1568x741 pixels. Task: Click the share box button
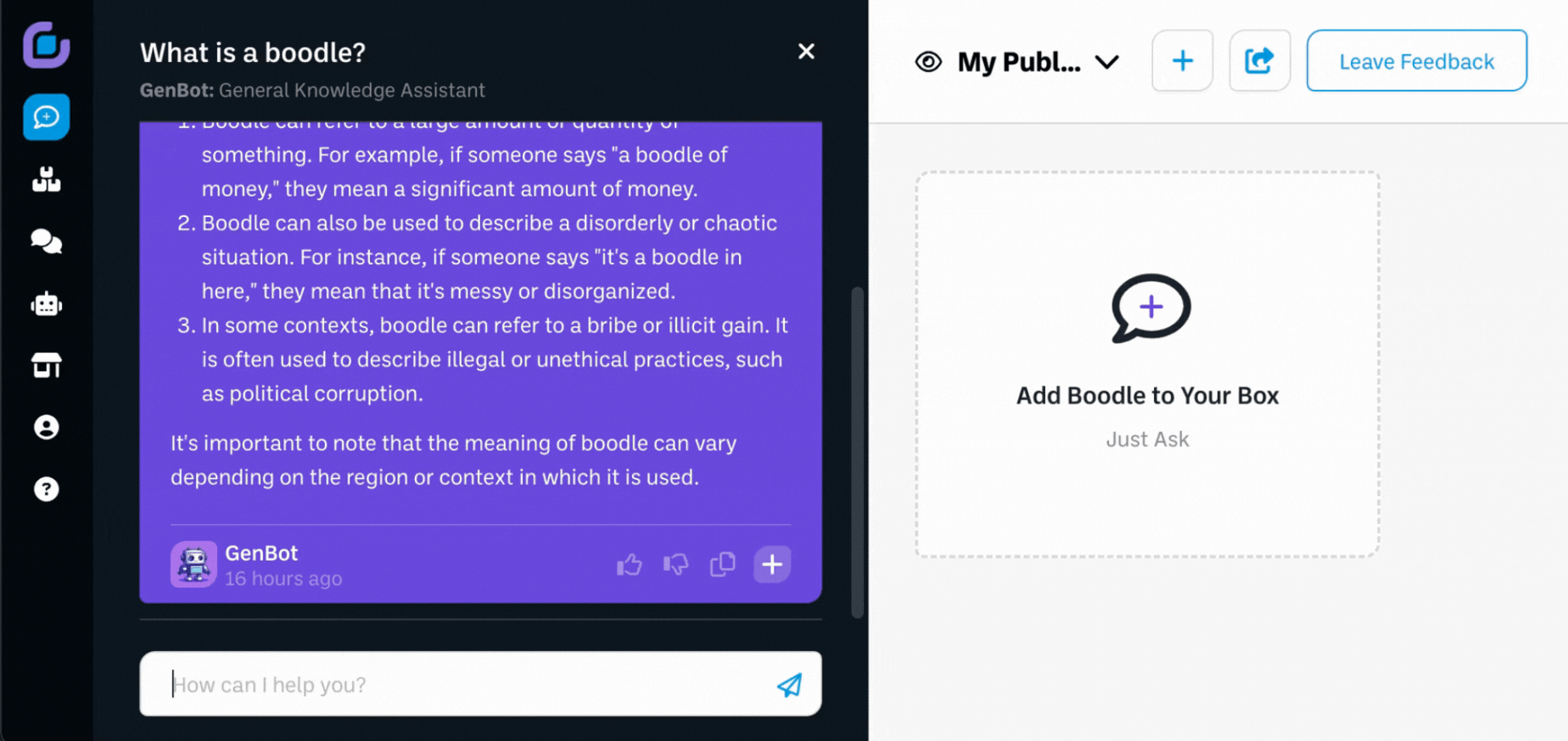click(x=1259, y=60)
